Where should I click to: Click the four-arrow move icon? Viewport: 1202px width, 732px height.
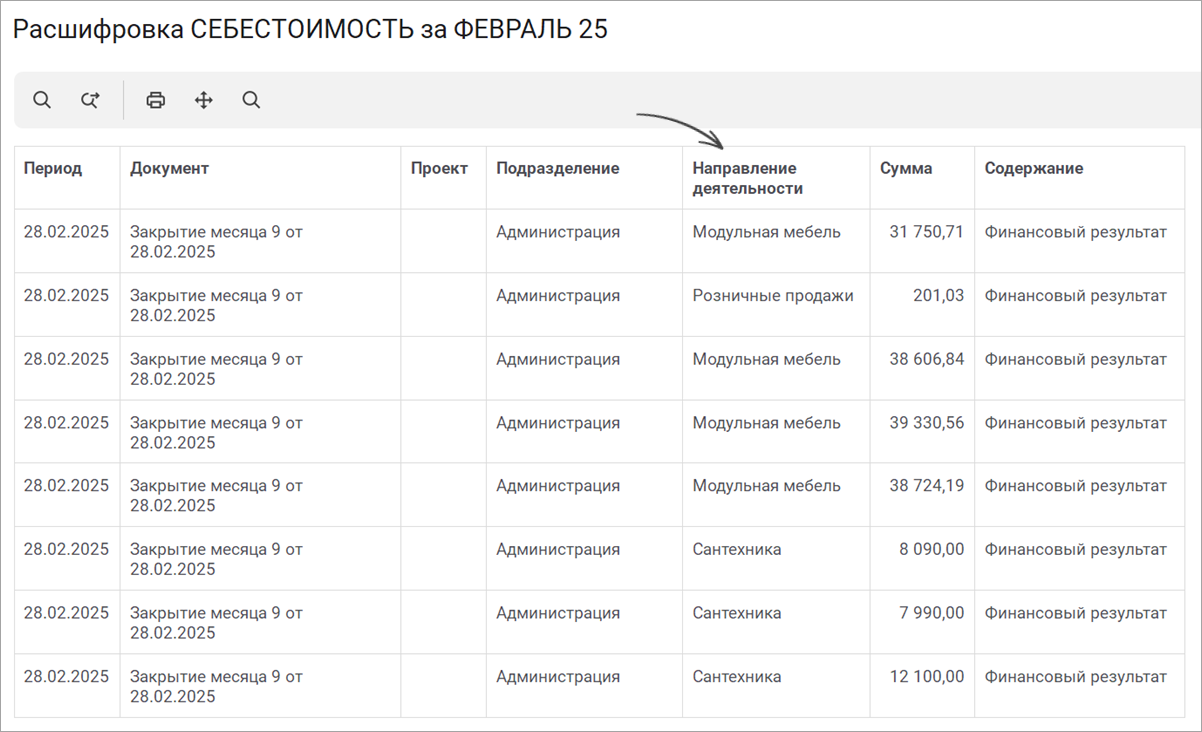click(204, 100)
